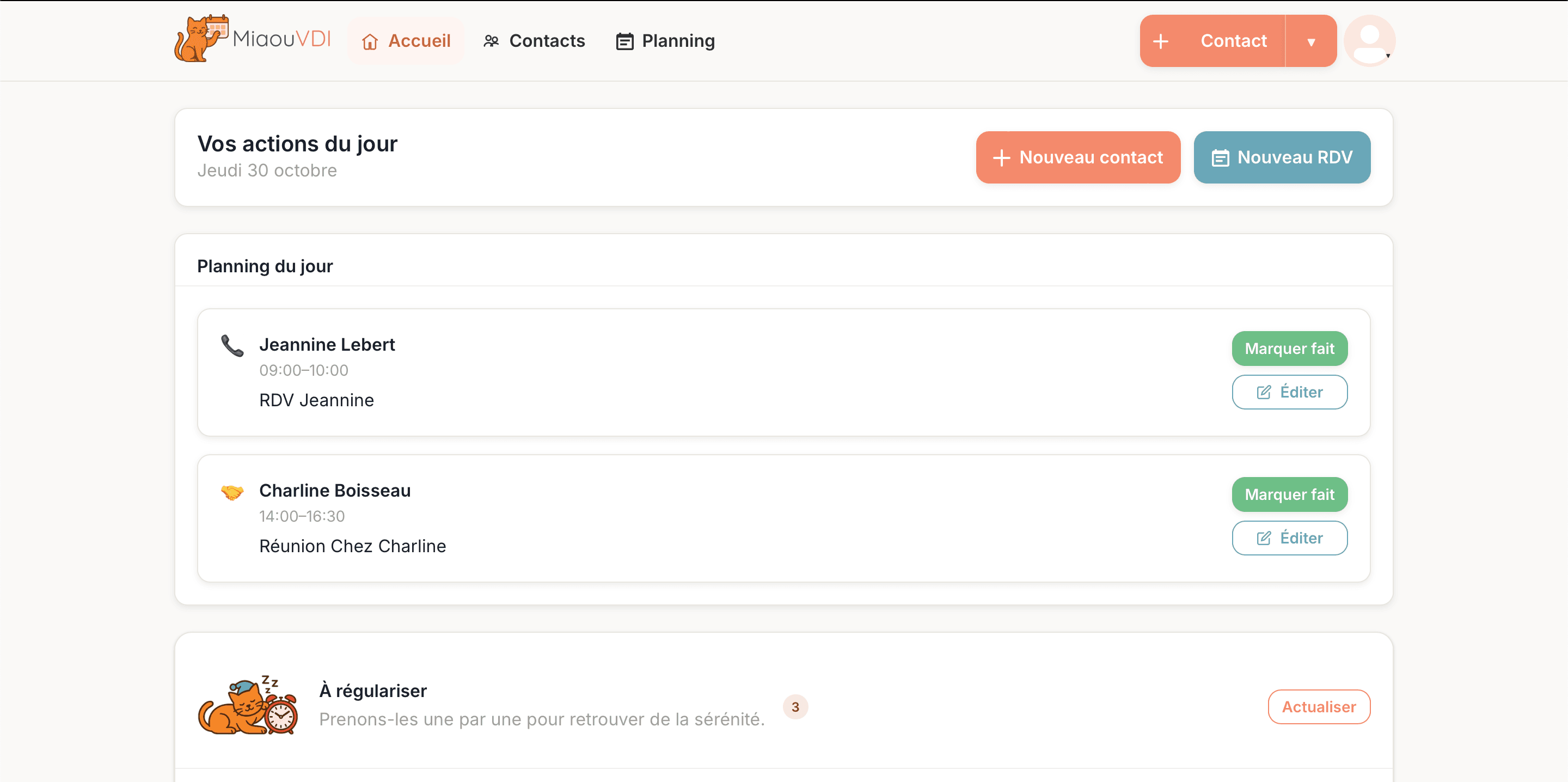Click the calendar icon beside Planning
This screenshot has width=1568, height=782.
click(624, 41)
